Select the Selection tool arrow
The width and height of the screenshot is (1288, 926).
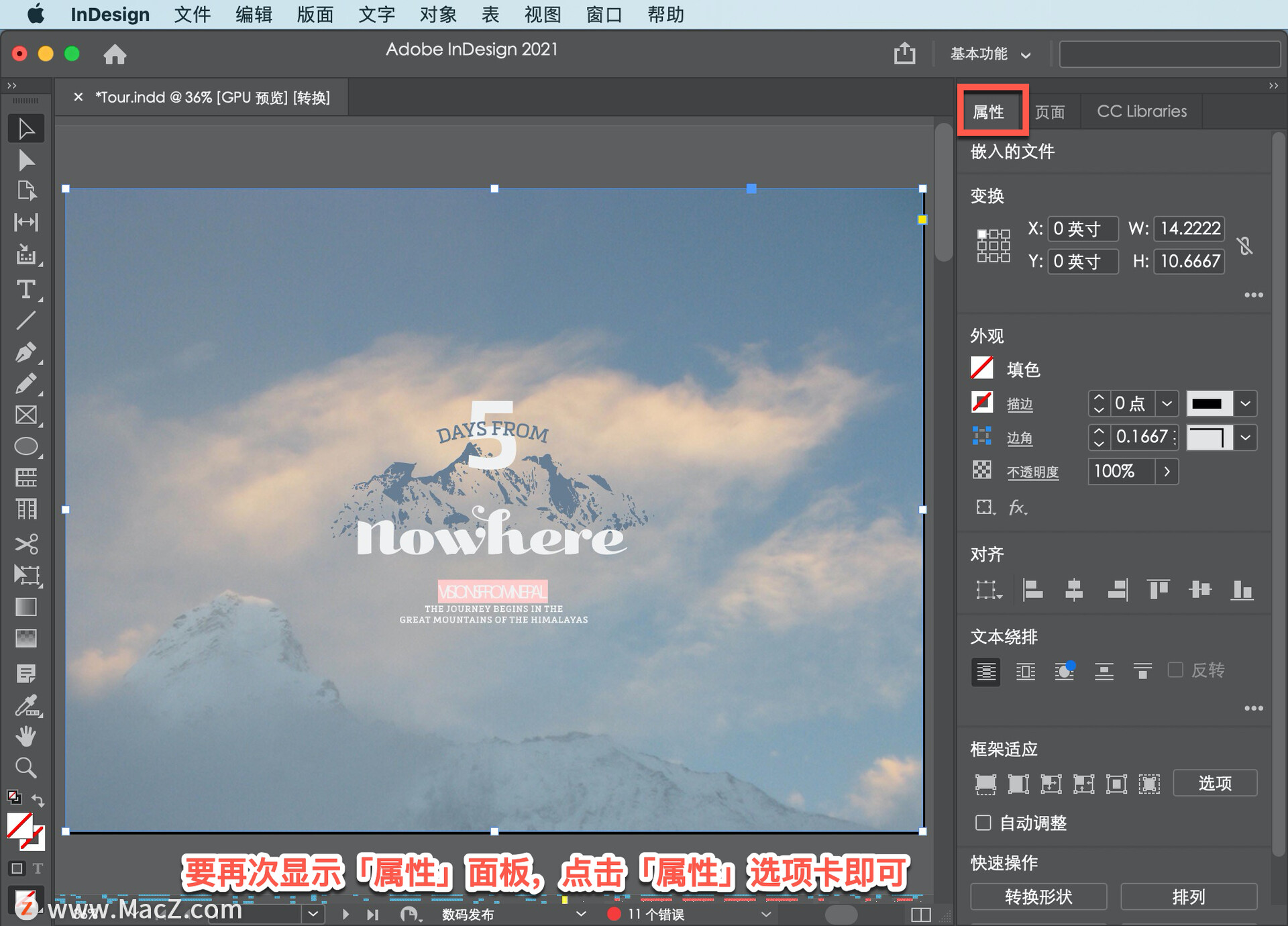coord(26,129)
